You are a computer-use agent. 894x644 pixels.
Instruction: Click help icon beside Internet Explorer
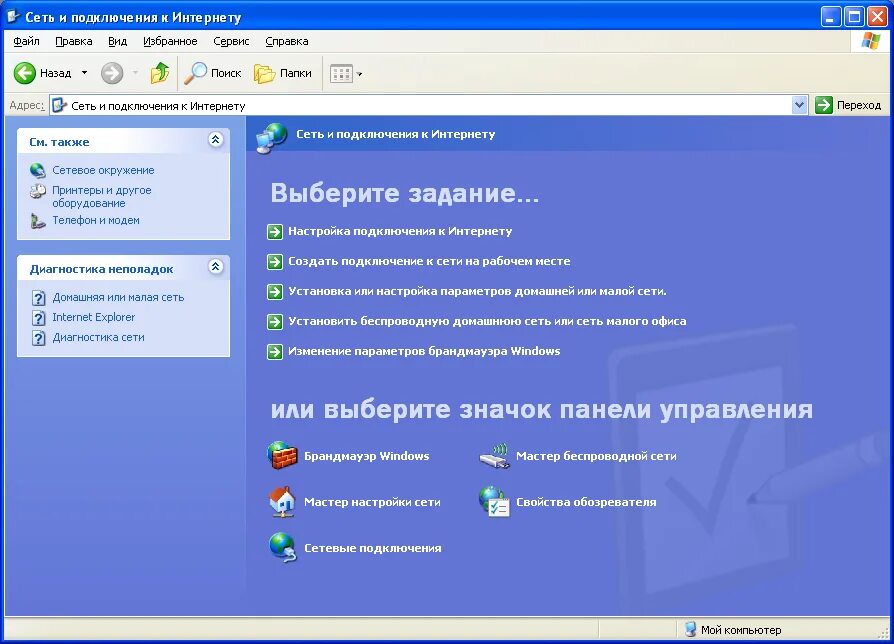pos(38,318)
